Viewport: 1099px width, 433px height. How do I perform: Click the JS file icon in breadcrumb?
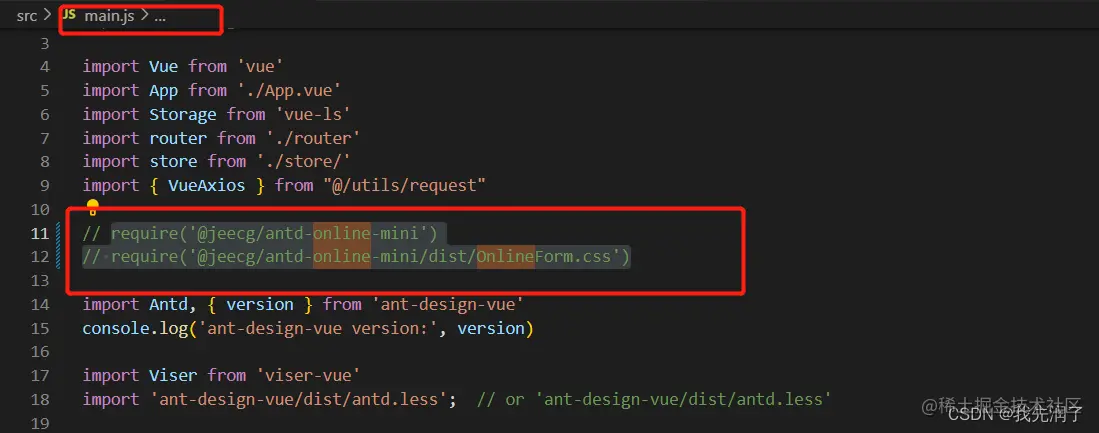(x=69, y=15)
